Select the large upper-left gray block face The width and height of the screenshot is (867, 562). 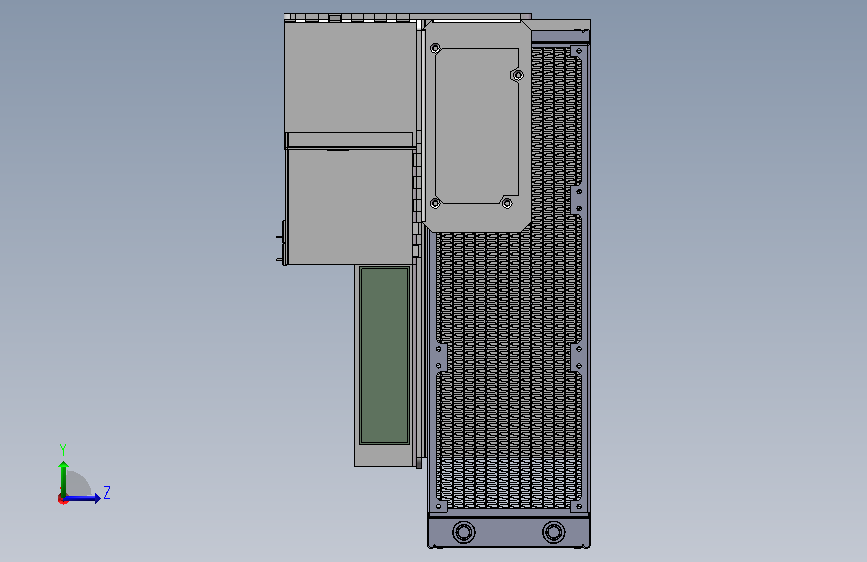(350, 77)
